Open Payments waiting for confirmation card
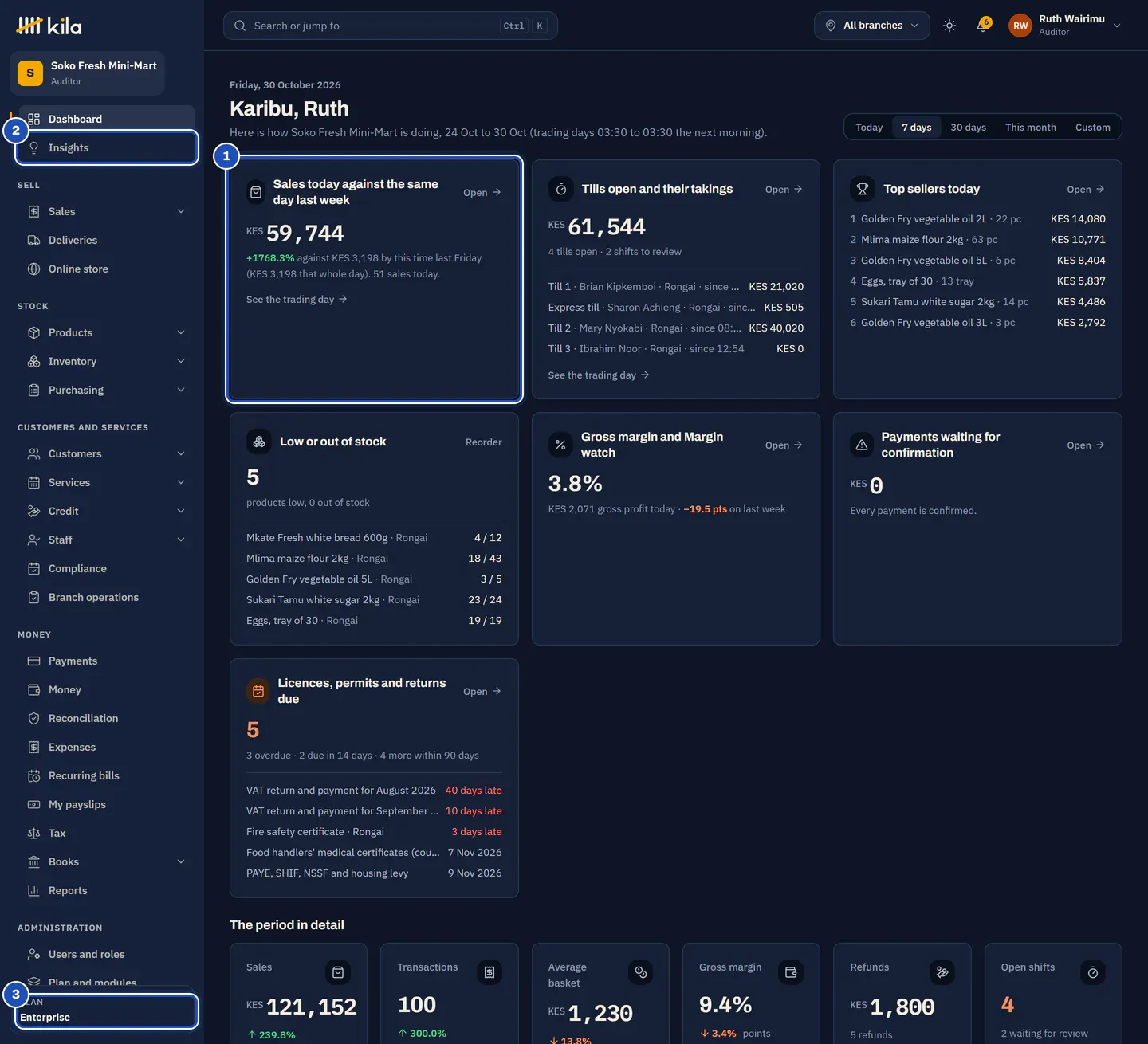Viewport: 1148px width, 1044px height. pyautogui.click(x=1086, y=445)
